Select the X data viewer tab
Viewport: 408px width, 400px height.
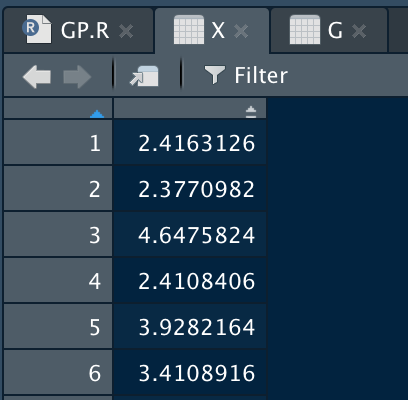click(212, 31)
